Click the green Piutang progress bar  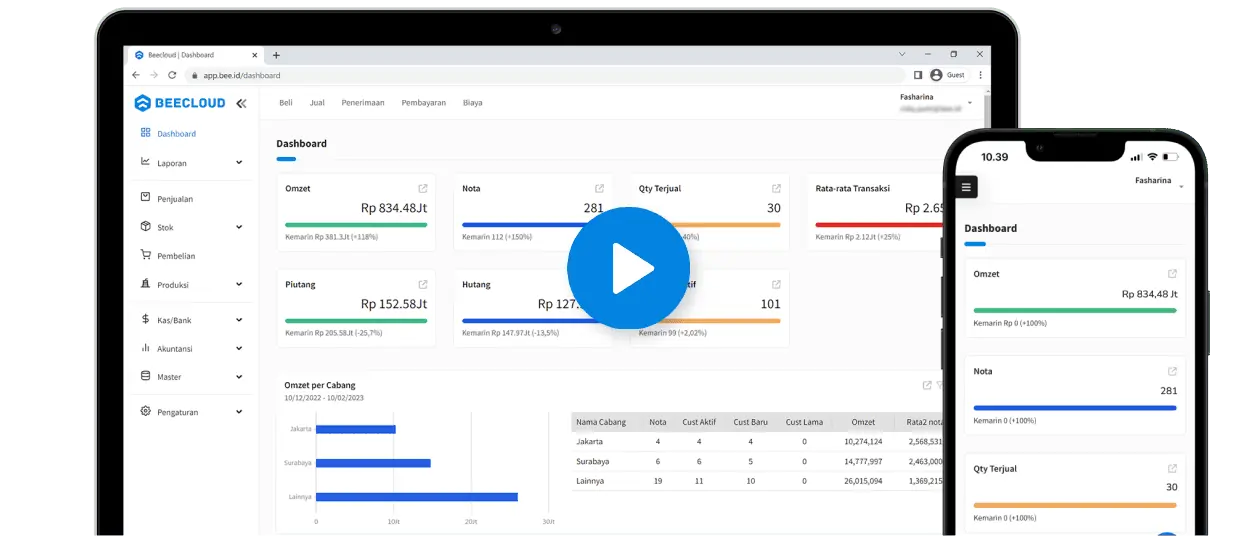(x=356, y=321)
